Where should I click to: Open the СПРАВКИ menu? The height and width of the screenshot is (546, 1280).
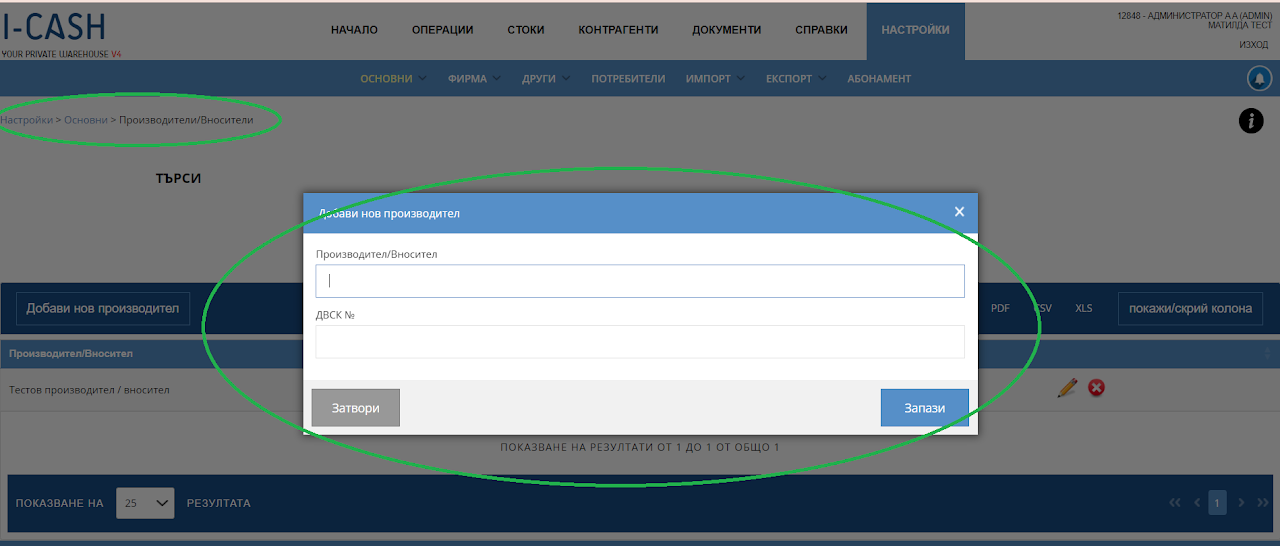821,30
